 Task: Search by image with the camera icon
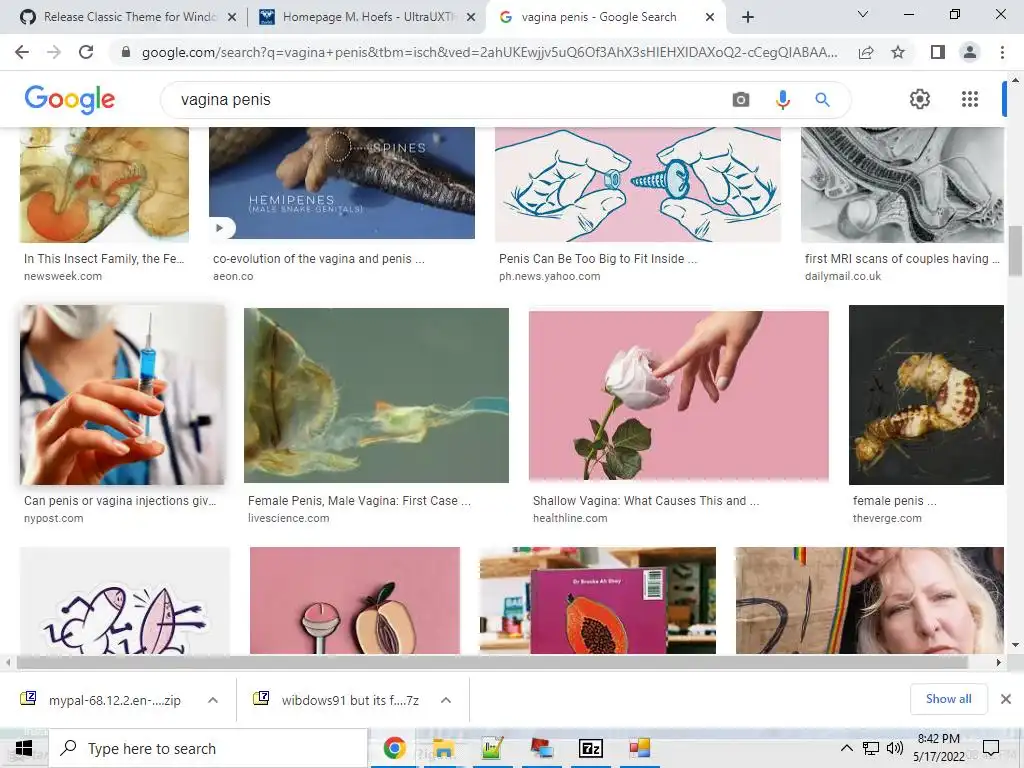[x=741, y=99]
